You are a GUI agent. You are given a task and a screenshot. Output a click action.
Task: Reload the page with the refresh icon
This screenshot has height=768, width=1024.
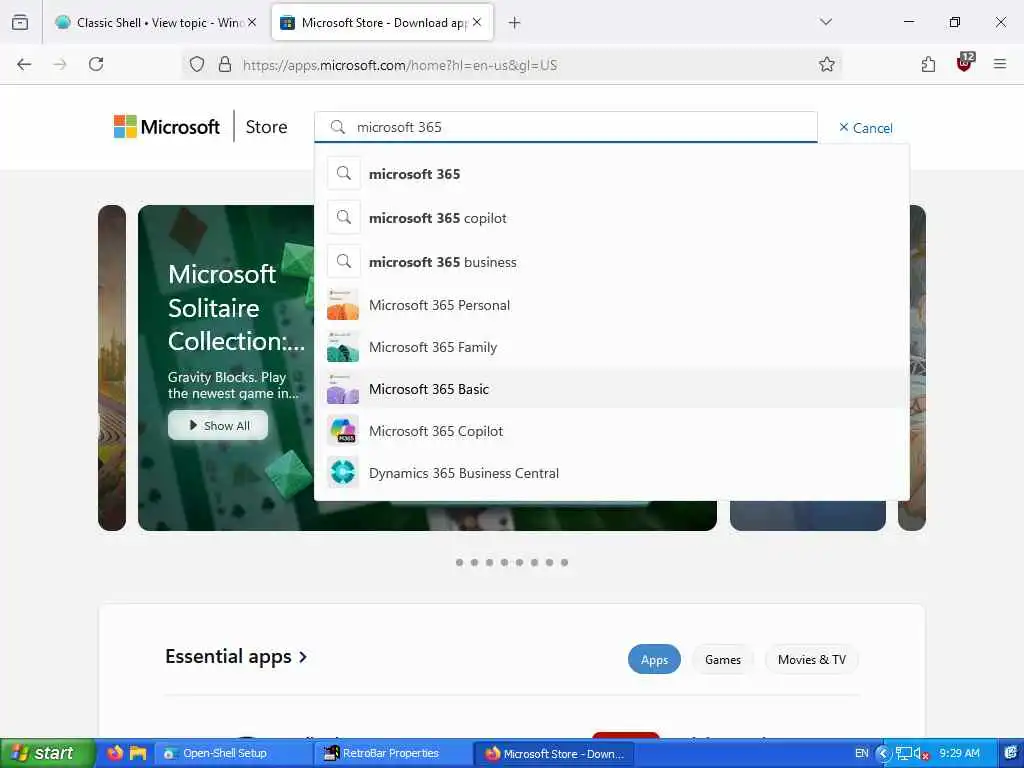click(x=96, y=64)
